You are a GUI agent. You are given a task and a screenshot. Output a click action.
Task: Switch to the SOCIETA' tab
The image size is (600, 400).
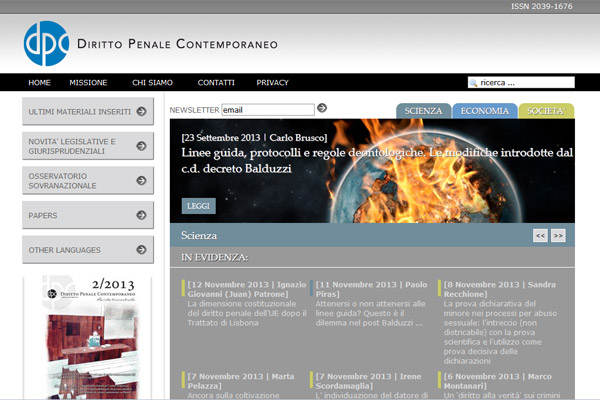pyautogui.click(x=546, y=111)
